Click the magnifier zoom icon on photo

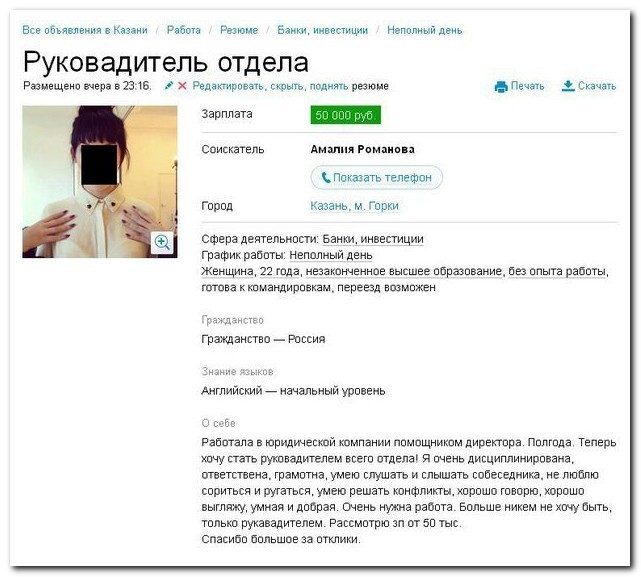pos(163,242)
